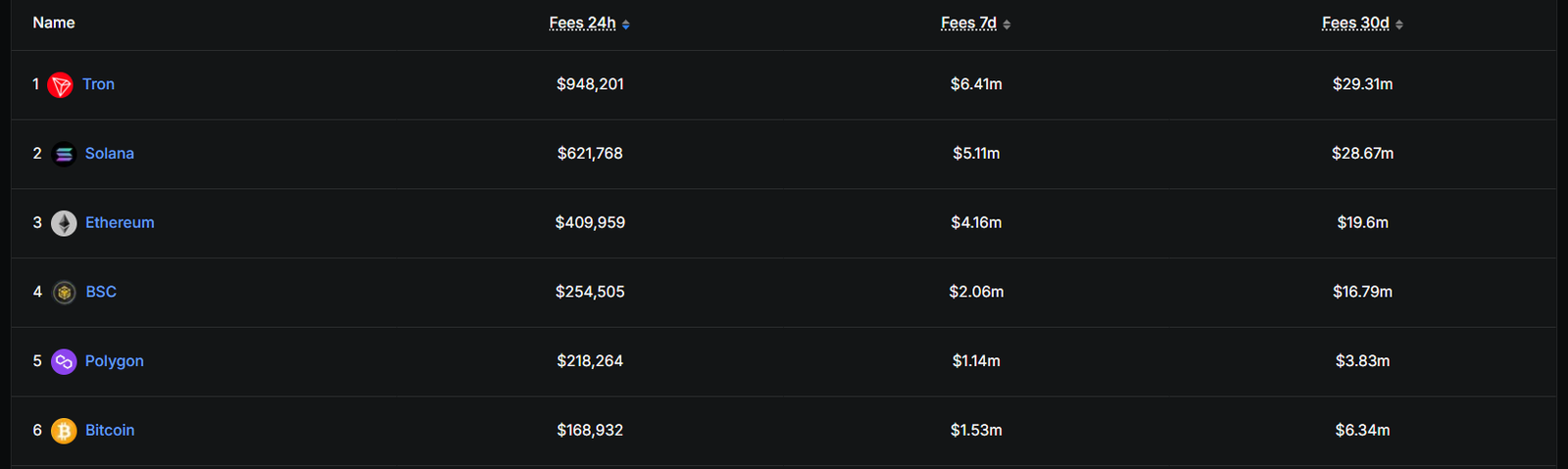Click the Tron logo icon
The image size is (1568, 469).
coord(61,85)
